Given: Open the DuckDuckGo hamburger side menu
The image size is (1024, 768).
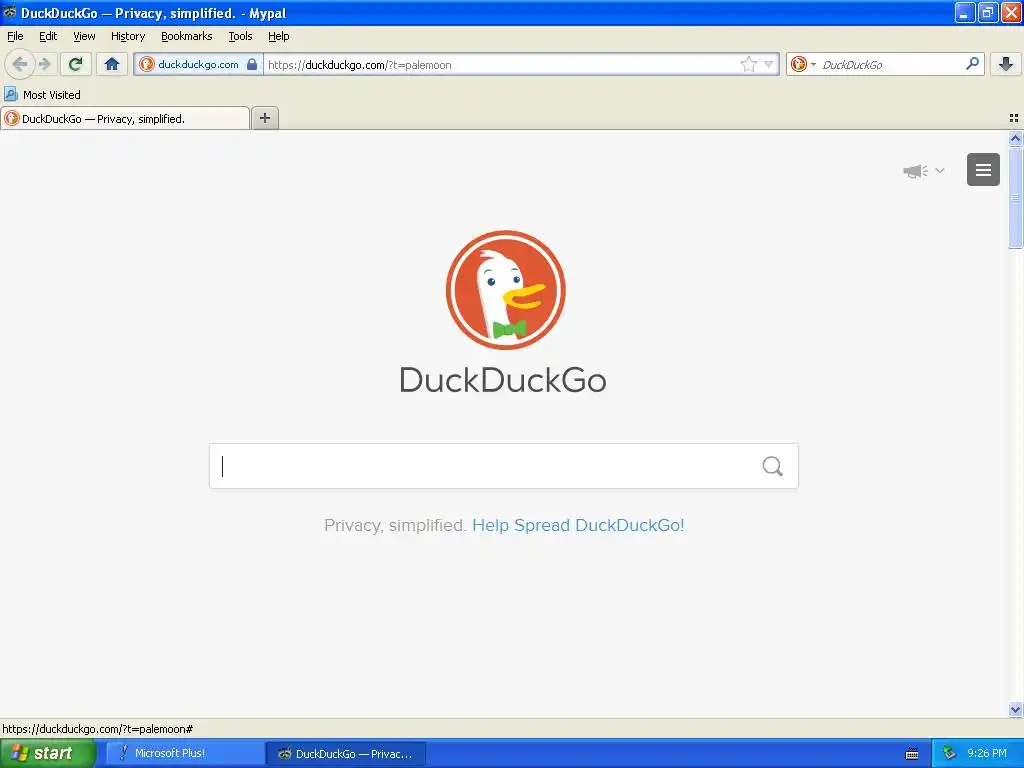Looking at the screenshot, I should coord(984,170).
